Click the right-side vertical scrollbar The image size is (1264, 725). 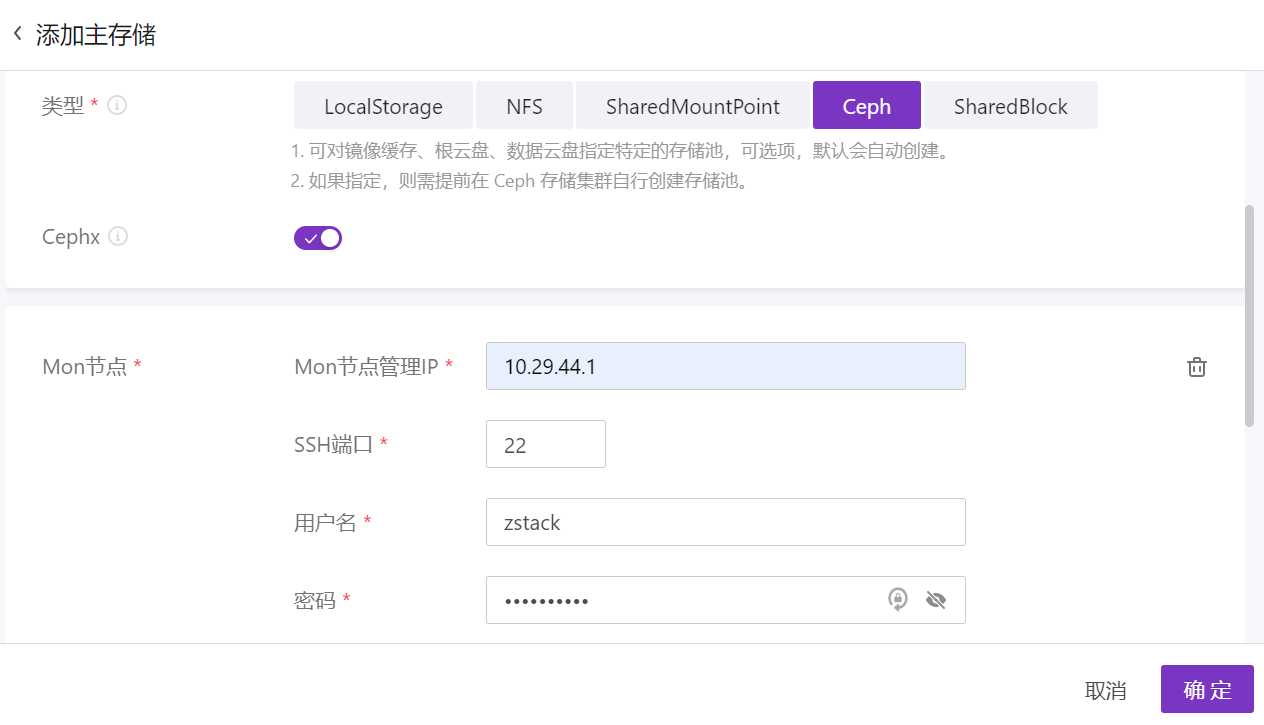point(1248,300)
